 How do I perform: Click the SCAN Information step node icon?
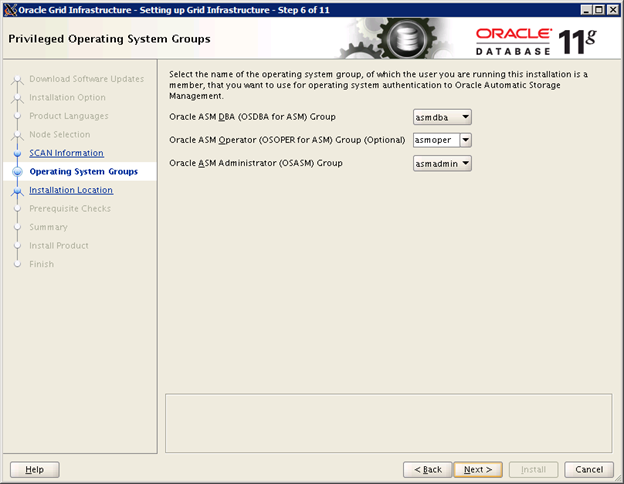[x=17, y=153]
